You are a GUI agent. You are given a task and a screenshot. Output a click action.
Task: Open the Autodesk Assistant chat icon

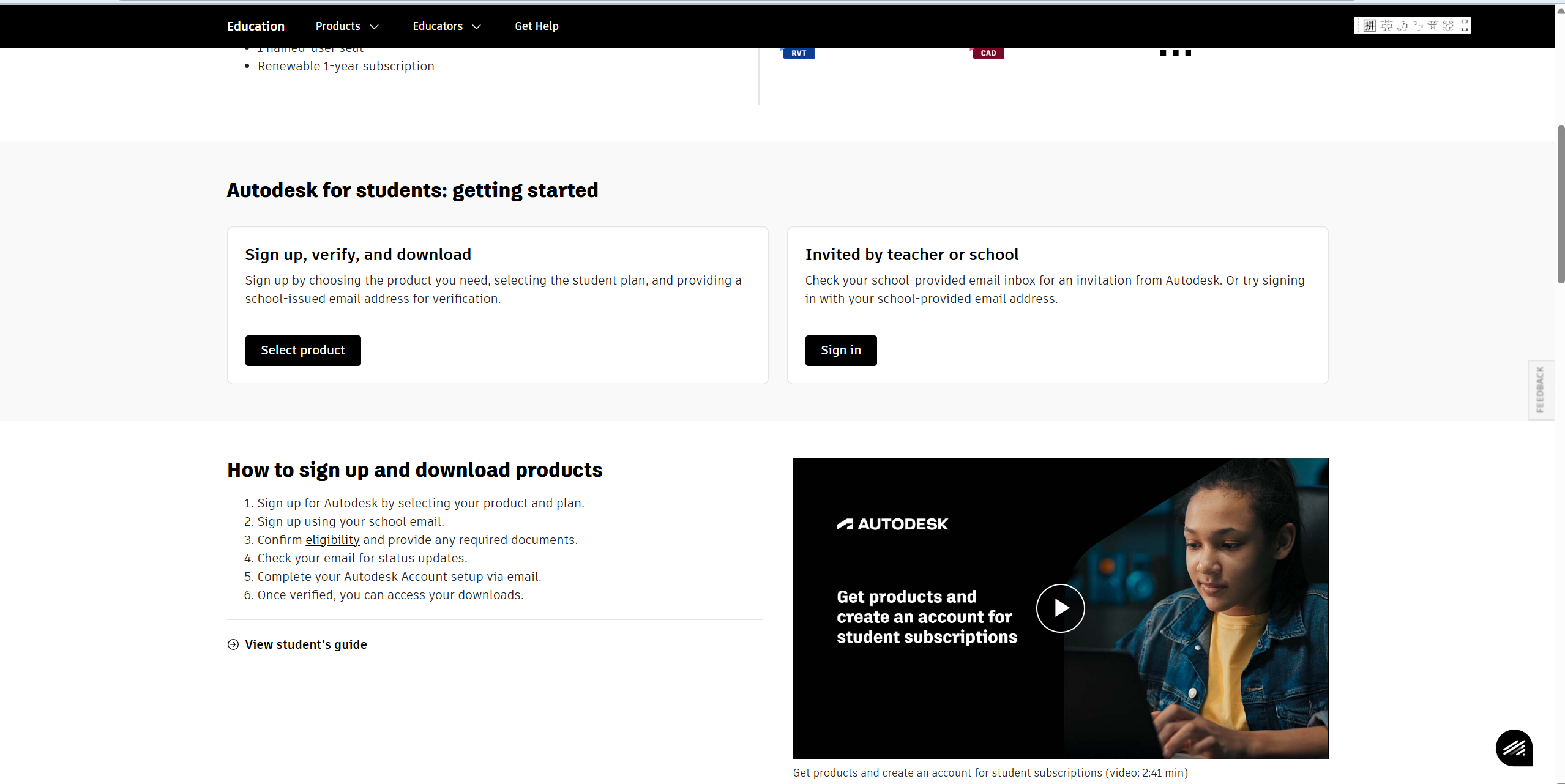pos(1514,748)
